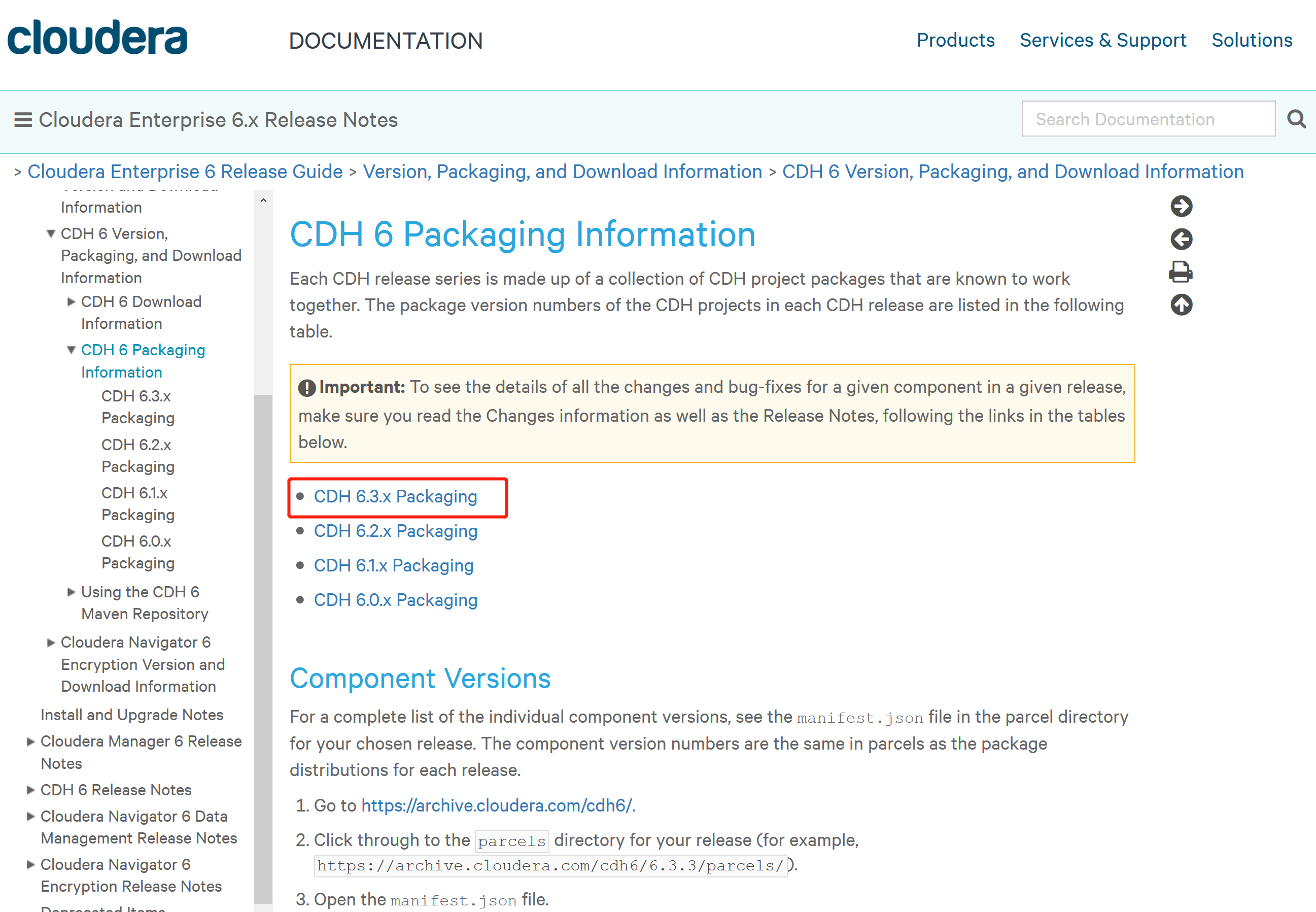
Task: Click the Search Documentation input field
Action: (x=1148, y=119)
